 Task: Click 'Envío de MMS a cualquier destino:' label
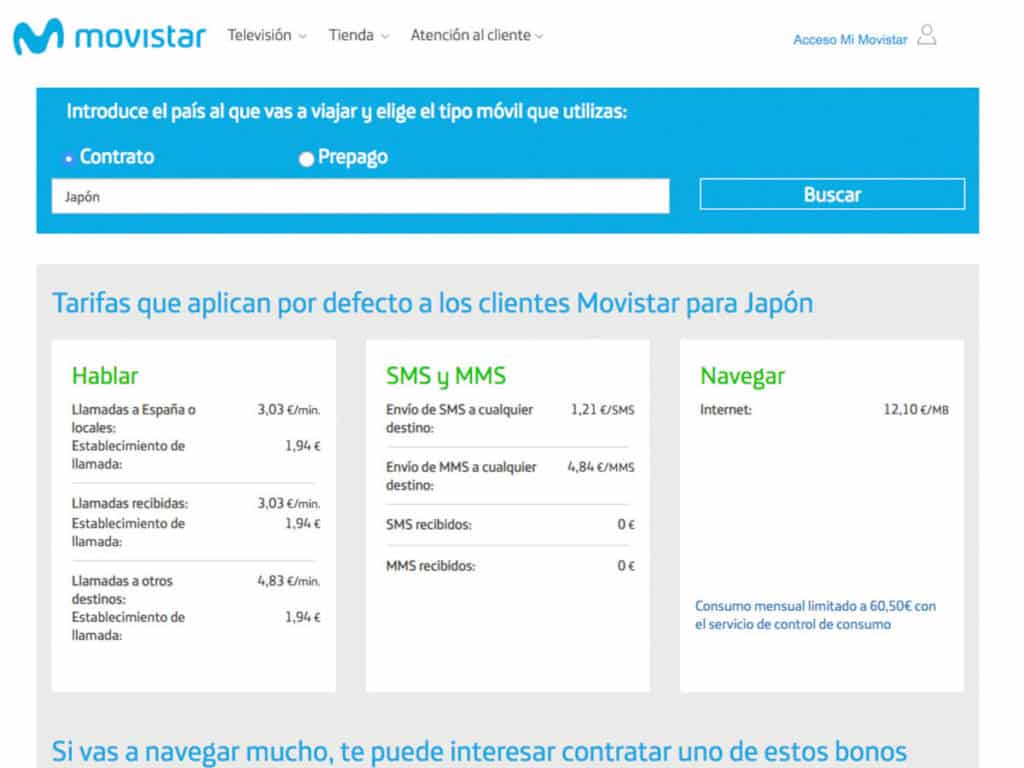[461, 476]
